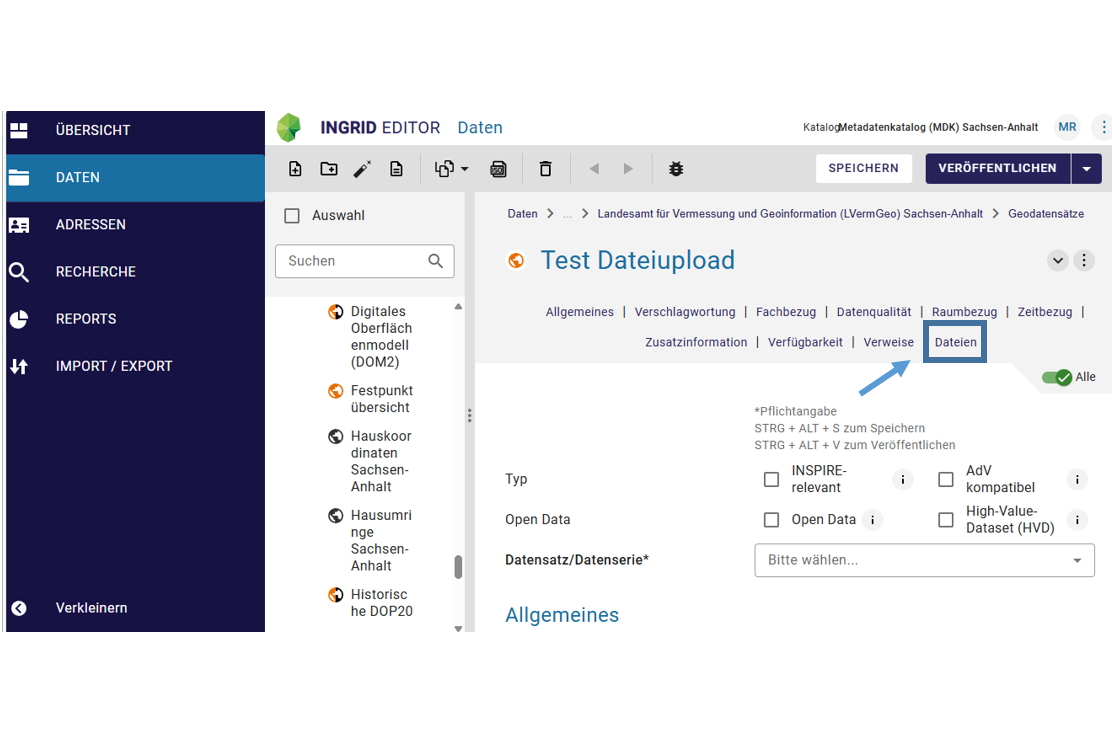Enable the INSPIRE-relevant checkbox
The height and width of the screenshot is (740, 1112).
click(771, 480)
